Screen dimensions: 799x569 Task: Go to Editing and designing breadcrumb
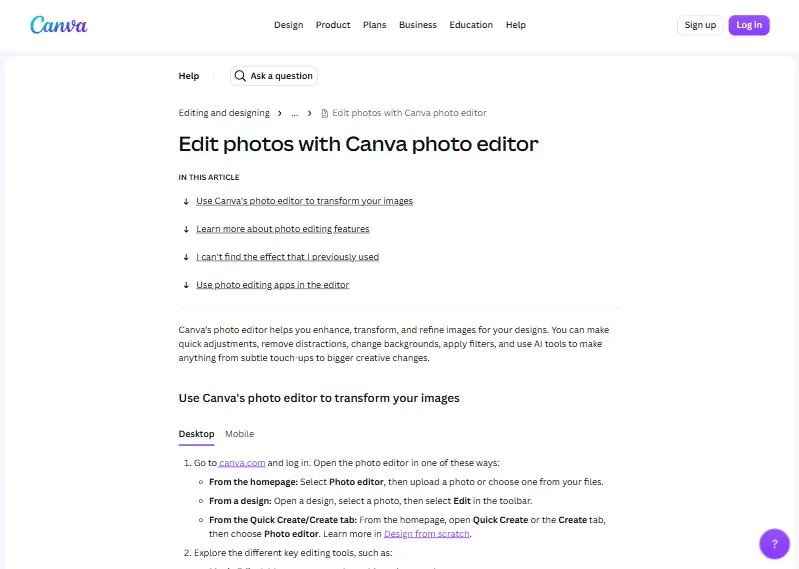point(224,113)
